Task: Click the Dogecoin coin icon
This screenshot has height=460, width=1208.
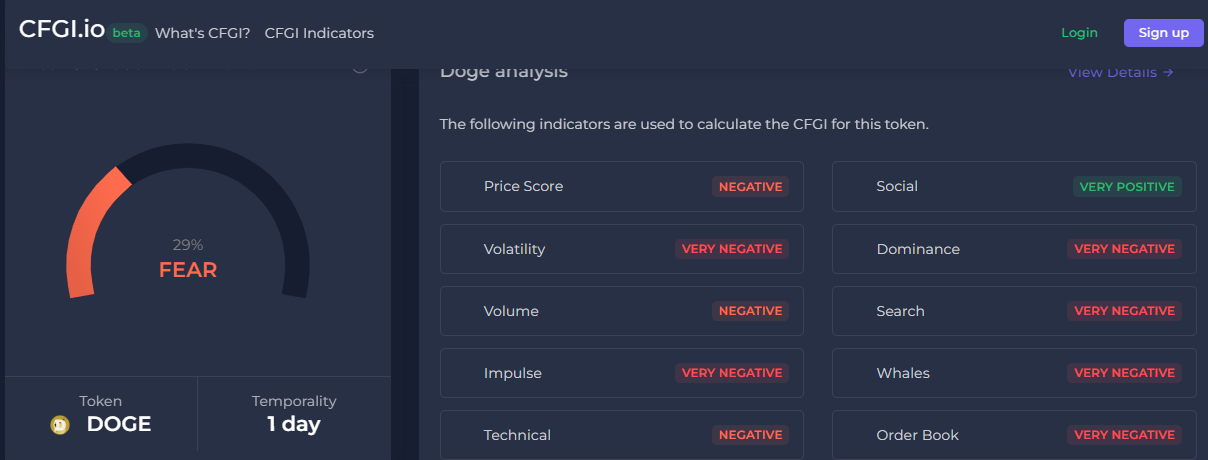Action: coord(60,425)
